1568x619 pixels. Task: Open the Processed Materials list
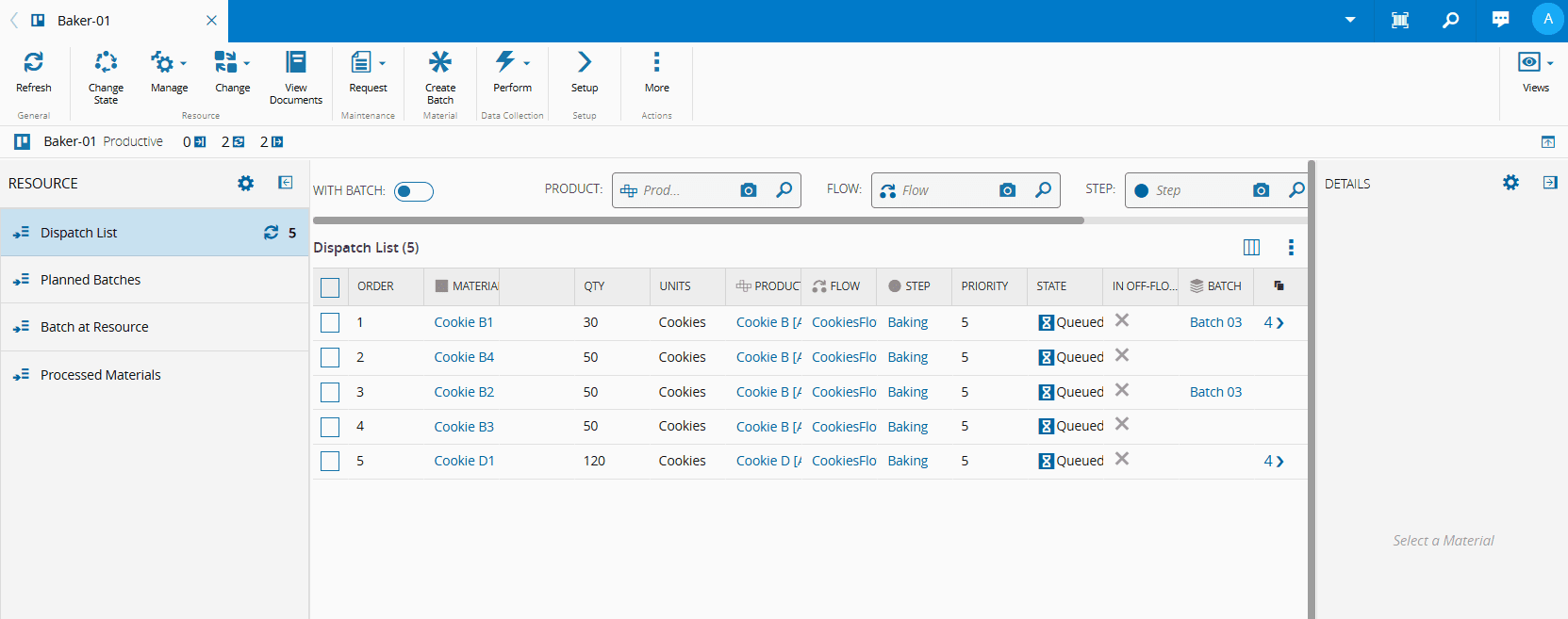tap(100, 375)
